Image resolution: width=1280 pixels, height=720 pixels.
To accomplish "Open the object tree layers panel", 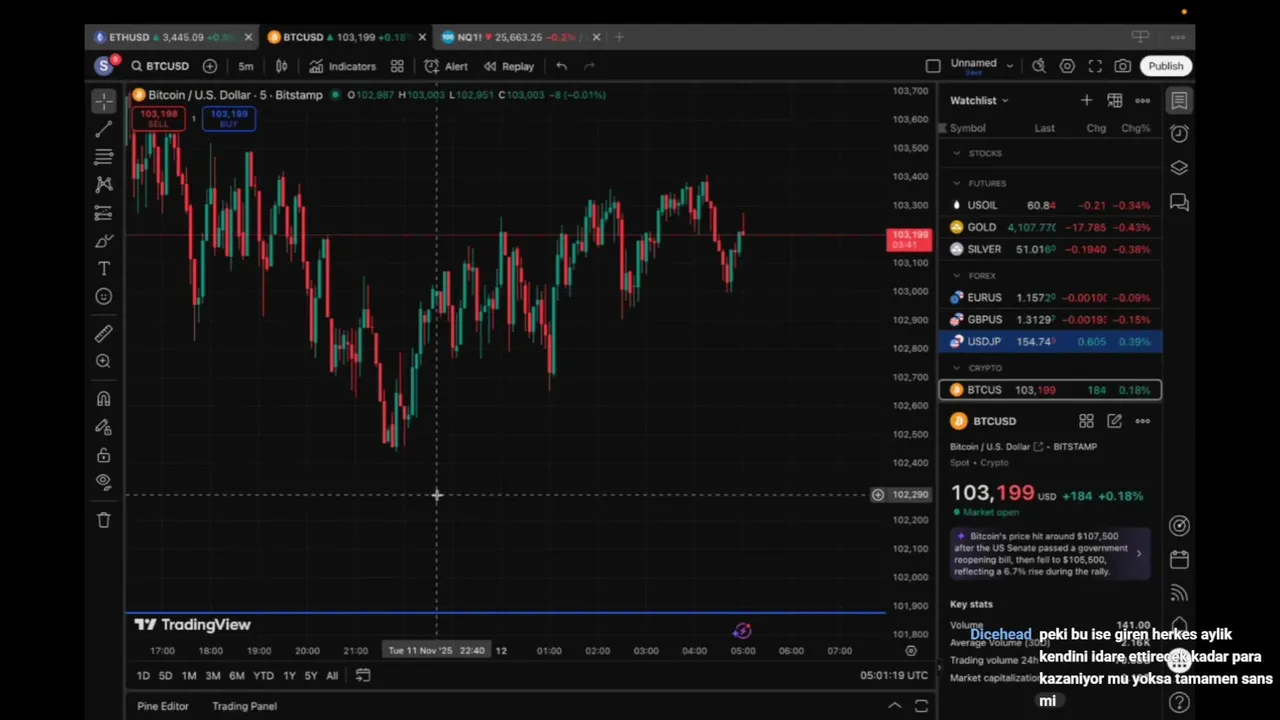I will (1179, 168).
